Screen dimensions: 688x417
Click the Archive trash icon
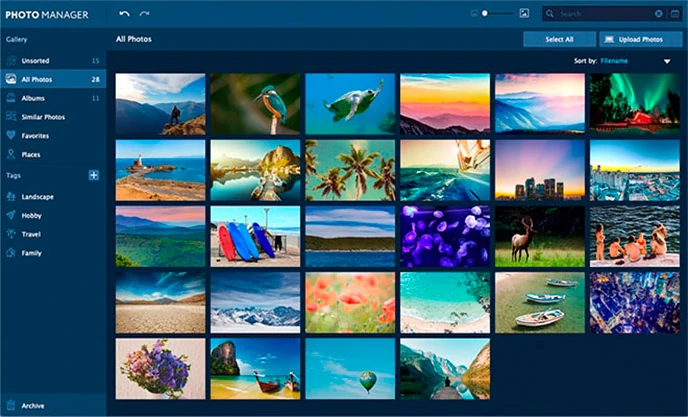pos(11,406)
